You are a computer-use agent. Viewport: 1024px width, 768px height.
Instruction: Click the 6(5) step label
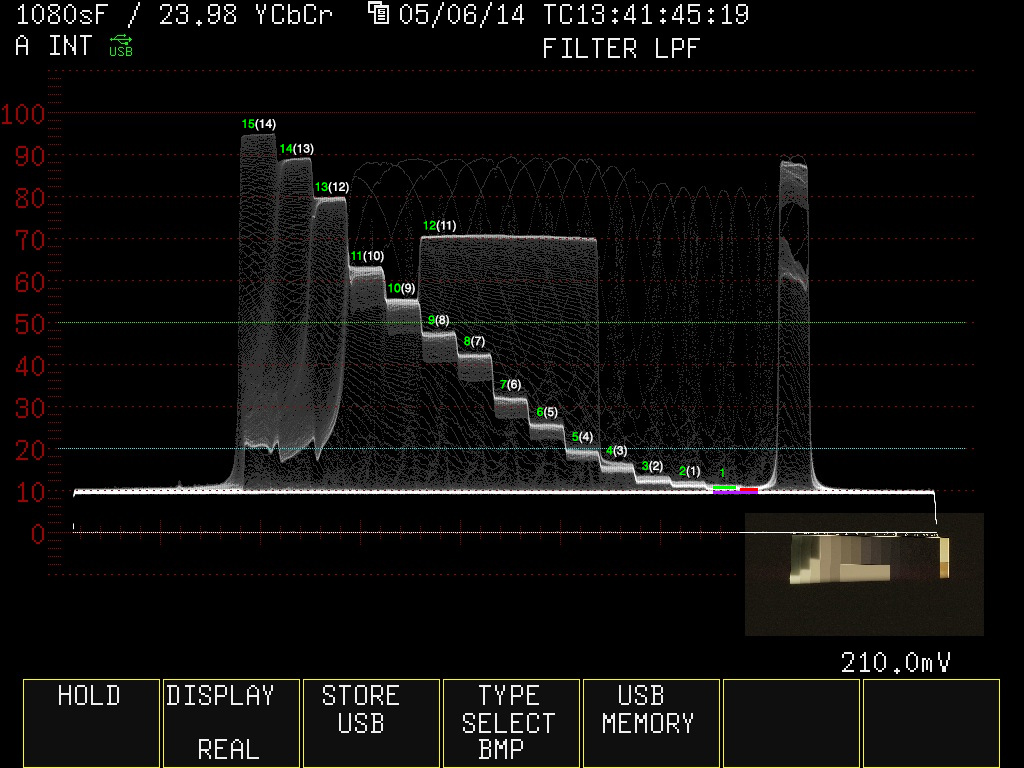pyautogui.click(x=547, y=412)
